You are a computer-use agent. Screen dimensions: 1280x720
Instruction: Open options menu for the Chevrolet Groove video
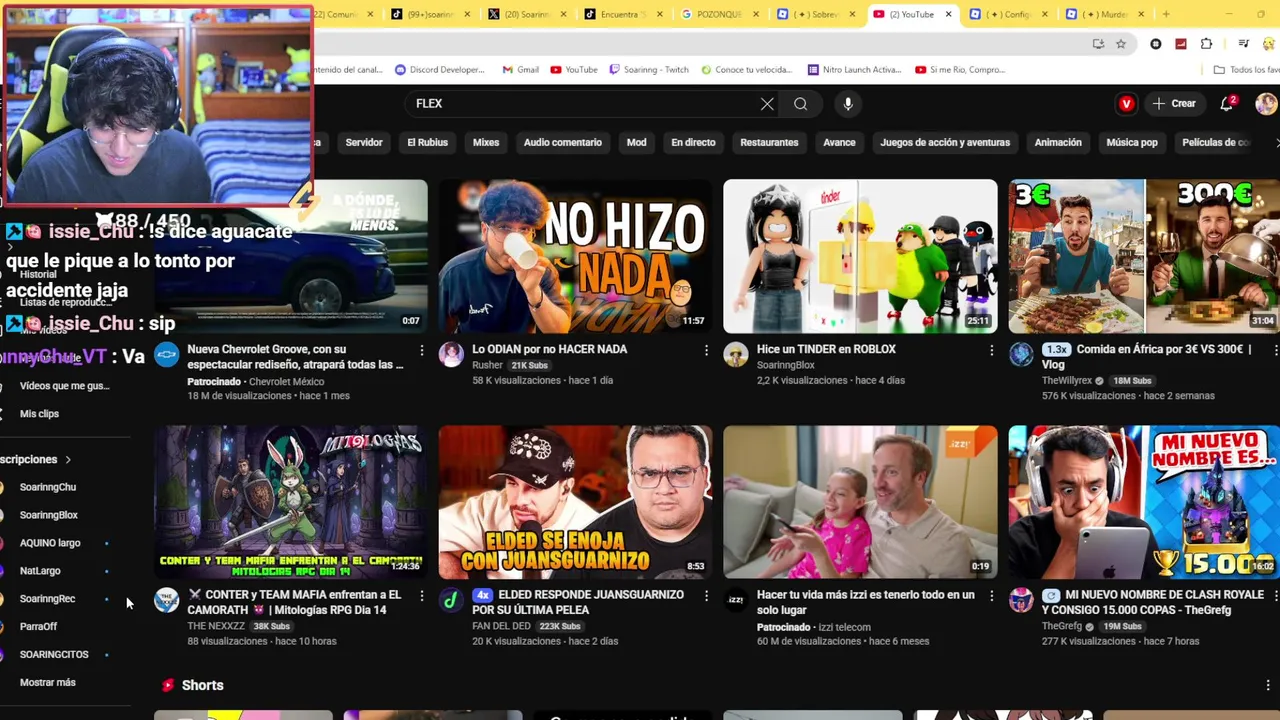[x=421, y=350]
